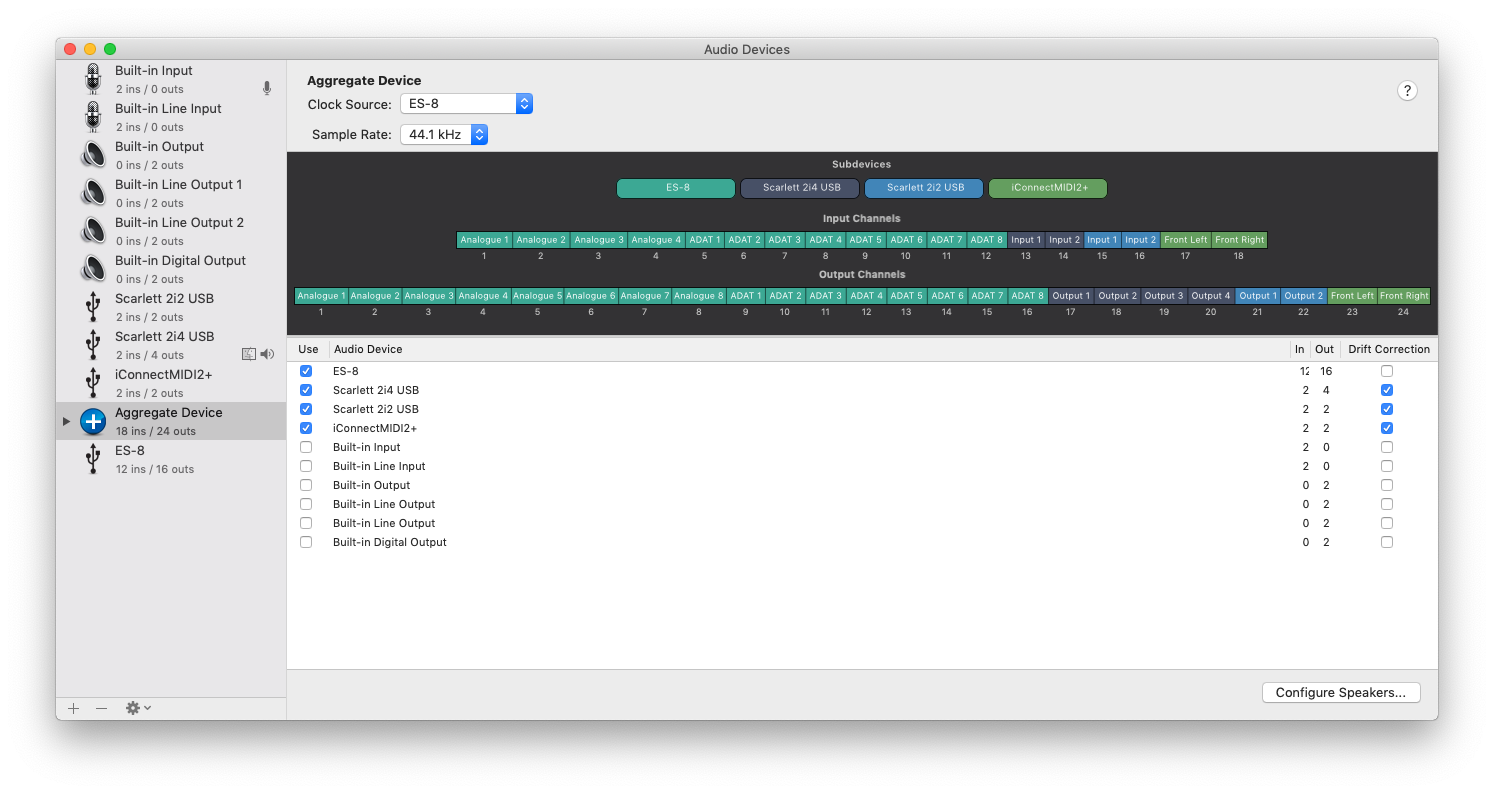The image size is (1494, 794).
Task: Enable Drift Correction for ES-8
Action: pyautogui.click(x=1386, y=371)
